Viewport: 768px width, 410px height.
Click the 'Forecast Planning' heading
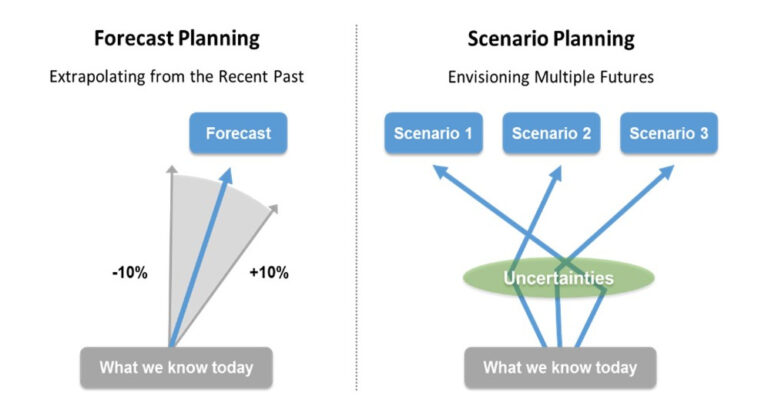pos(177,39)
